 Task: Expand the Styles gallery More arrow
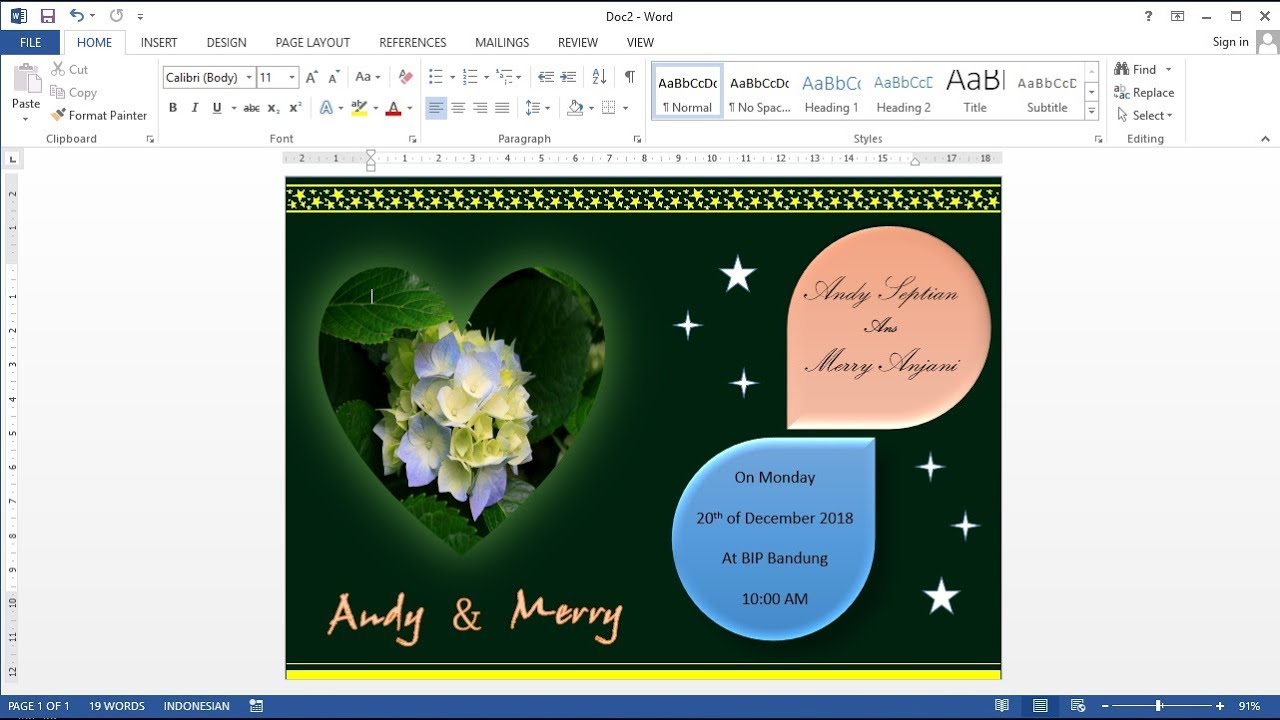click(x=1092, y=112)
